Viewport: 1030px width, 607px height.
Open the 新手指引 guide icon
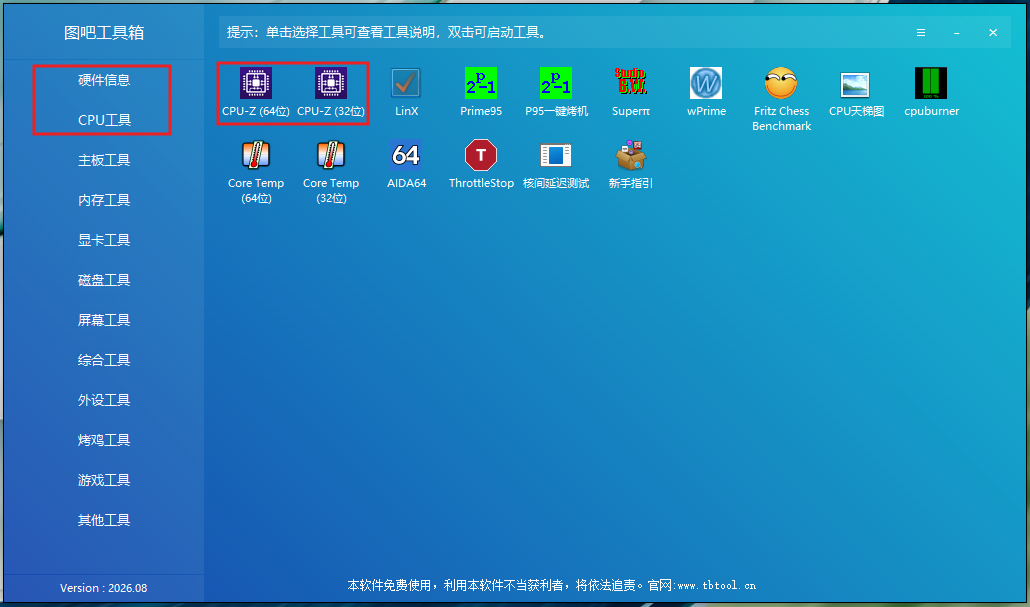click(631, 156)
